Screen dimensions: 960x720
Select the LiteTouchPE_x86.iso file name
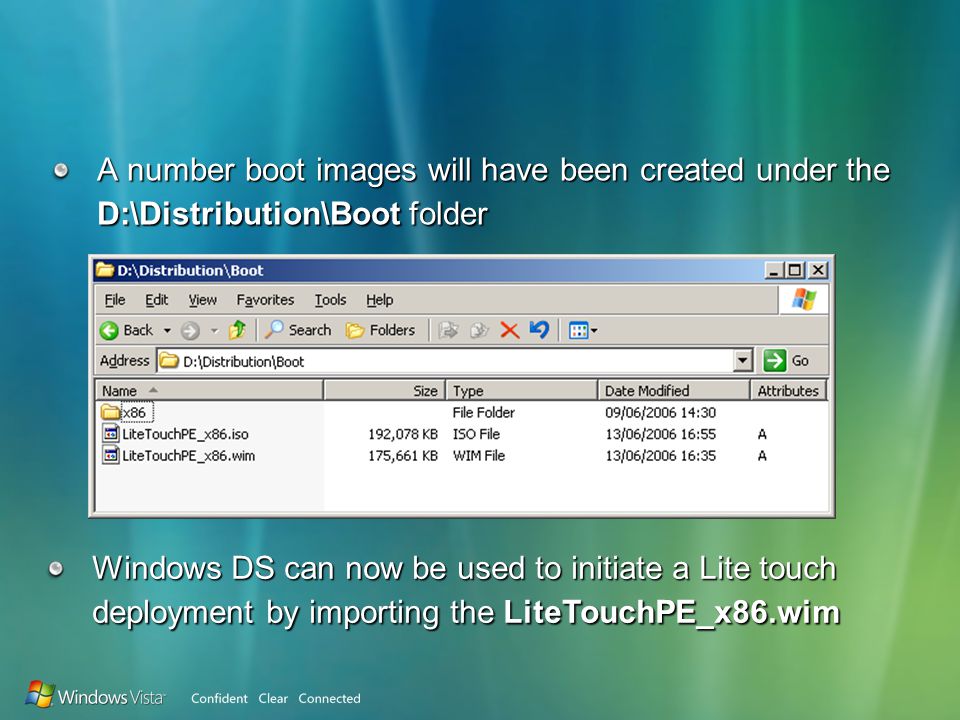tap(186, 434)
